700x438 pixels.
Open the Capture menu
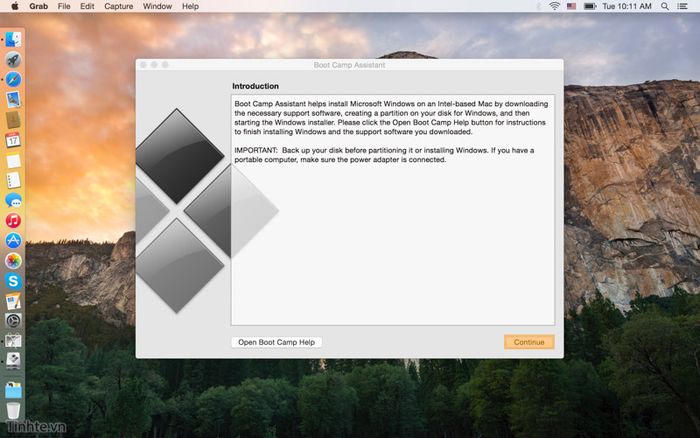pyautogui.click(x=119, y=6)
